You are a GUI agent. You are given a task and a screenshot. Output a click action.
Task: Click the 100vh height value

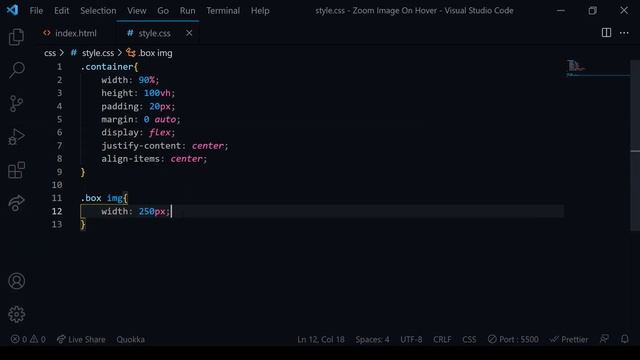[157, 93]
